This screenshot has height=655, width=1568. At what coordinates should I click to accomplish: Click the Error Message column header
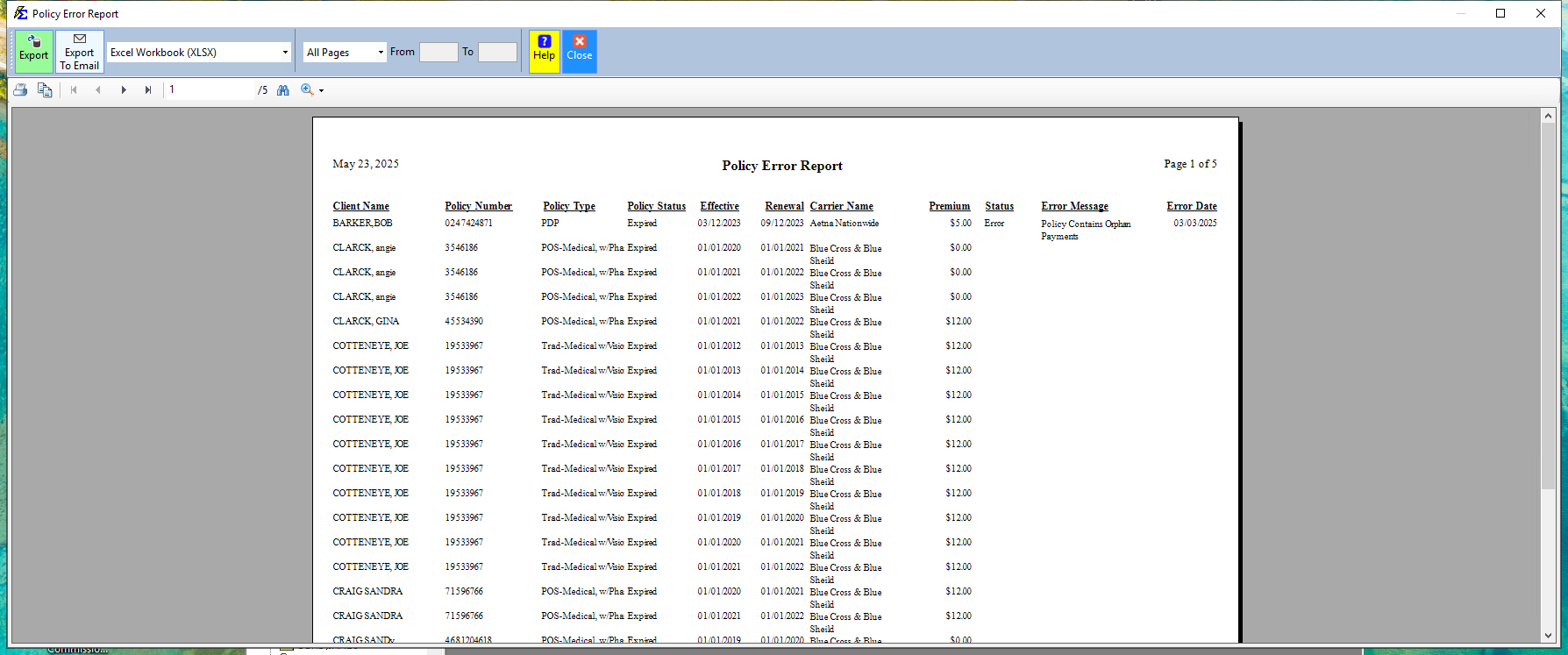[1074, 206]
